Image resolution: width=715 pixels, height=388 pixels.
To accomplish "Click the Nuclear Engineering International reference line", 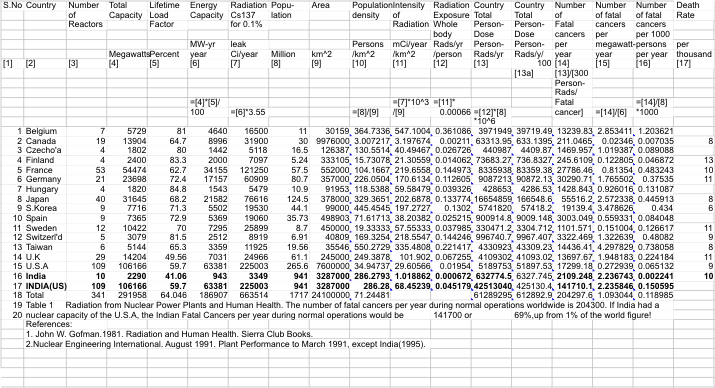I will pyautogui.click(x=225, y=344).
